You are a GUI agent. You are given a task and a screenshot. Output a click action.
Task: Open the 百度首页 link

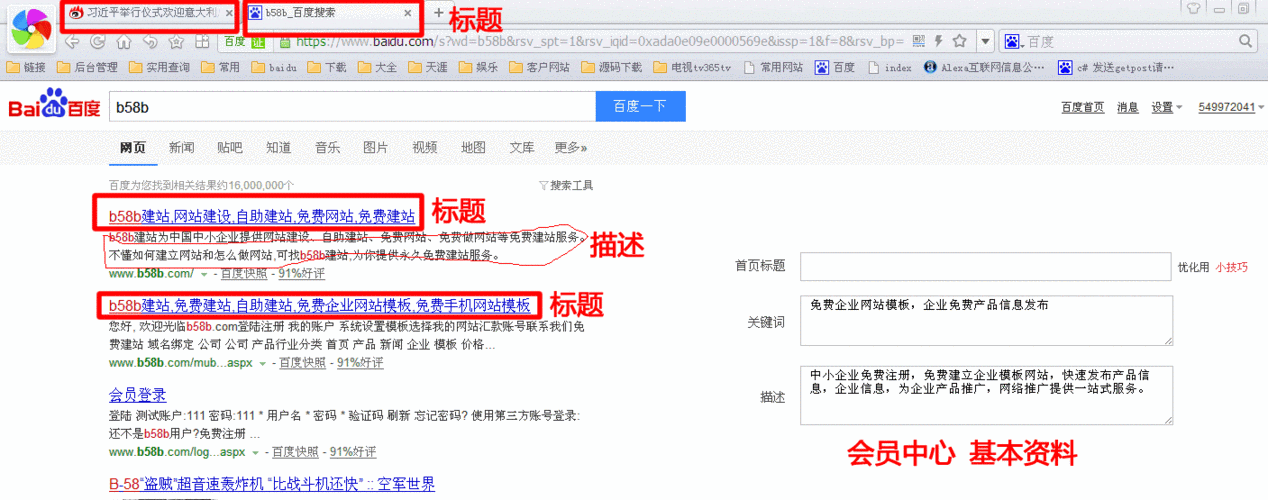(1082, 107)
